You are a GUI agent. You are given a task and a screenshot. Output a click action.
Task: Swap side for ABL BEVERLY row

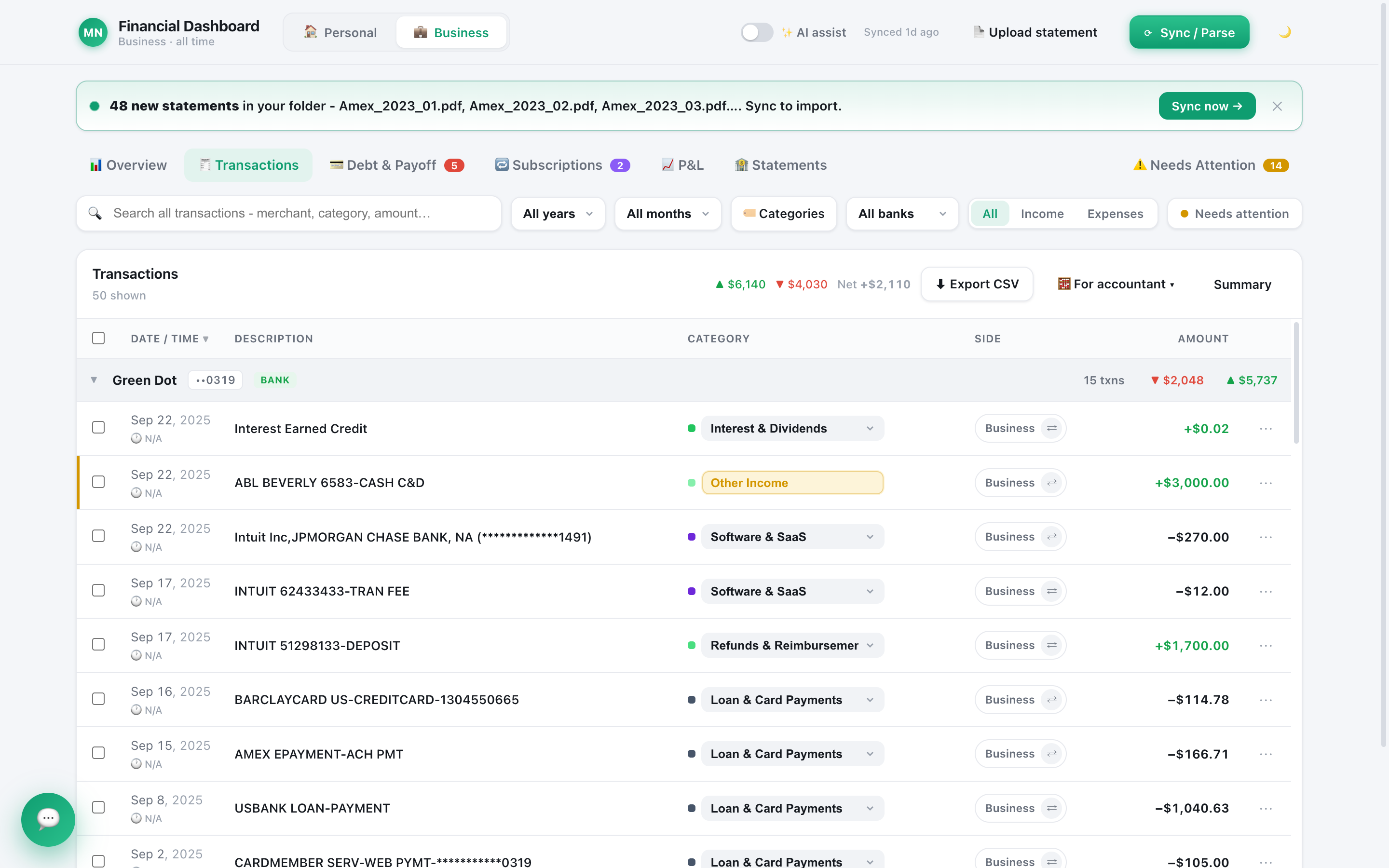(1051, 483)
